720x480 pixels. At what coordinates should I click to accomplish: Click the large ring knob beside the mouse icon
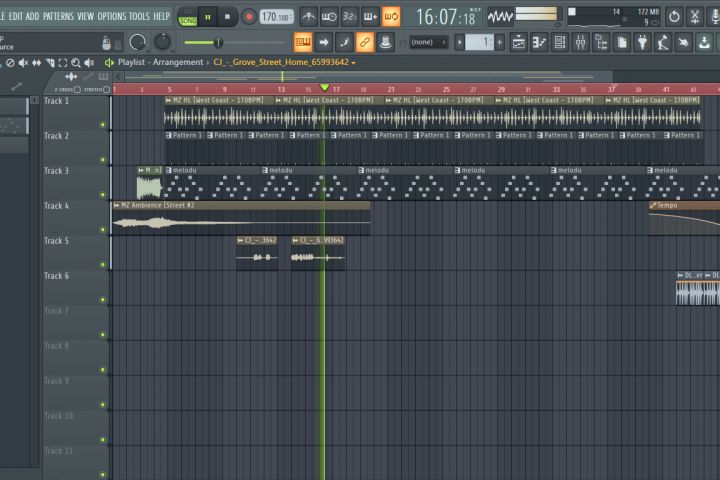pyautogui.click(x=137, y=42)
